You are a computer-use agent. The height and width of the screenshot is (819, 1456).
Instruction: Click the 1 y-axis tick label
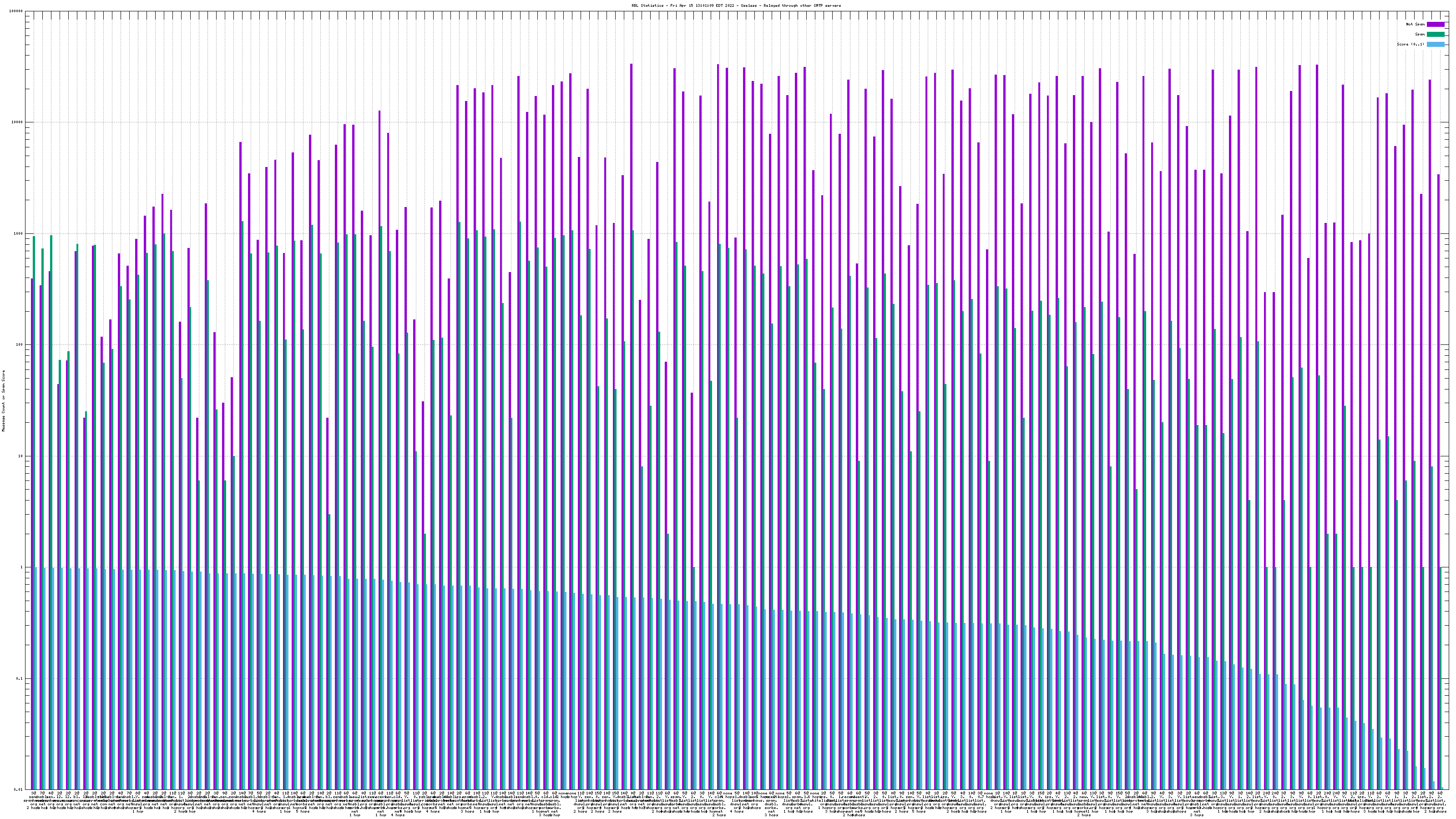tap(22, 567)
